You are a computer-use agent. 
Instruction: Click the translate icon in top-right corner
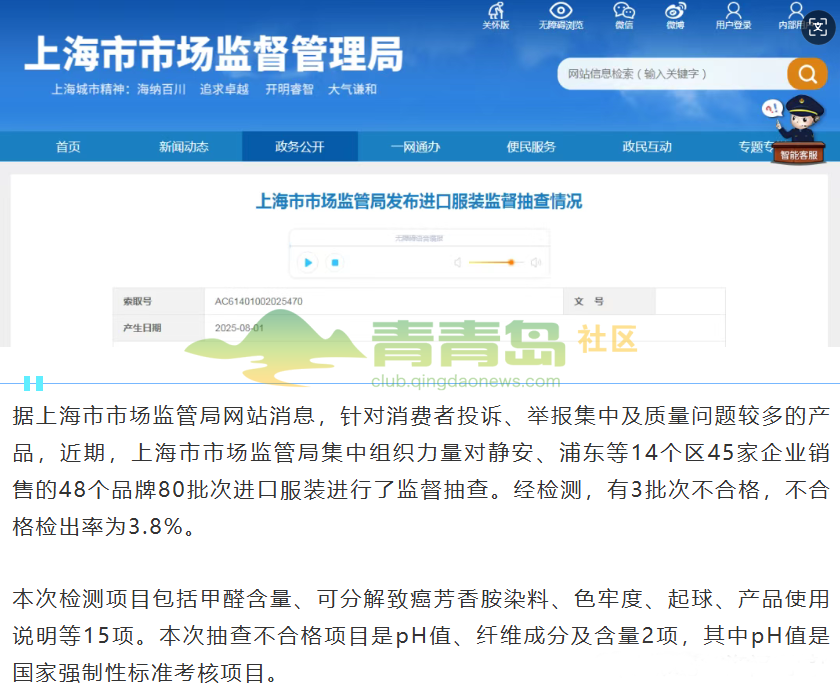tap(818, 25)
